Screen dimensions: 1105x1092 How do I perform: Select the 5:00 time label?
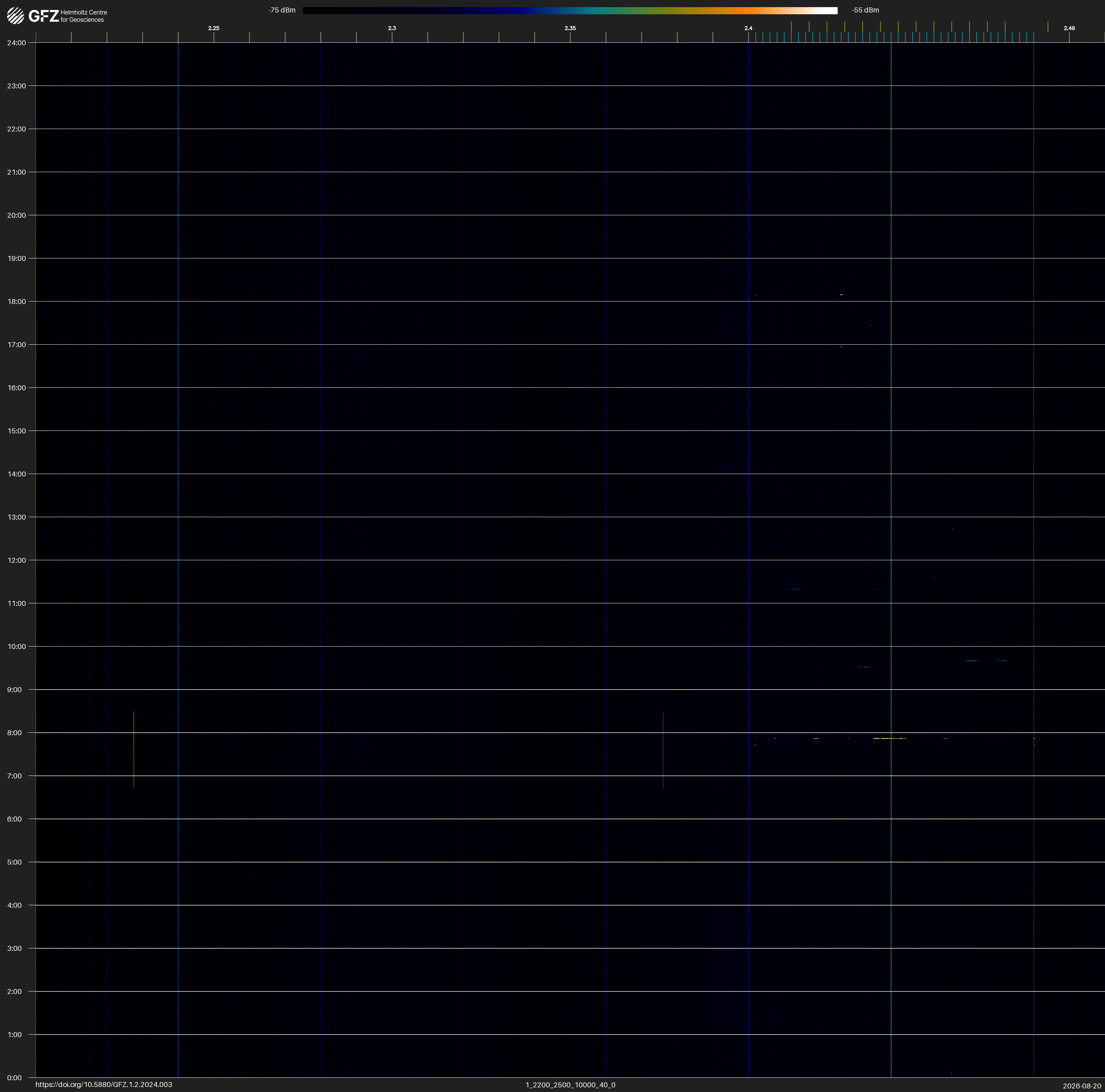coord(14,862)
